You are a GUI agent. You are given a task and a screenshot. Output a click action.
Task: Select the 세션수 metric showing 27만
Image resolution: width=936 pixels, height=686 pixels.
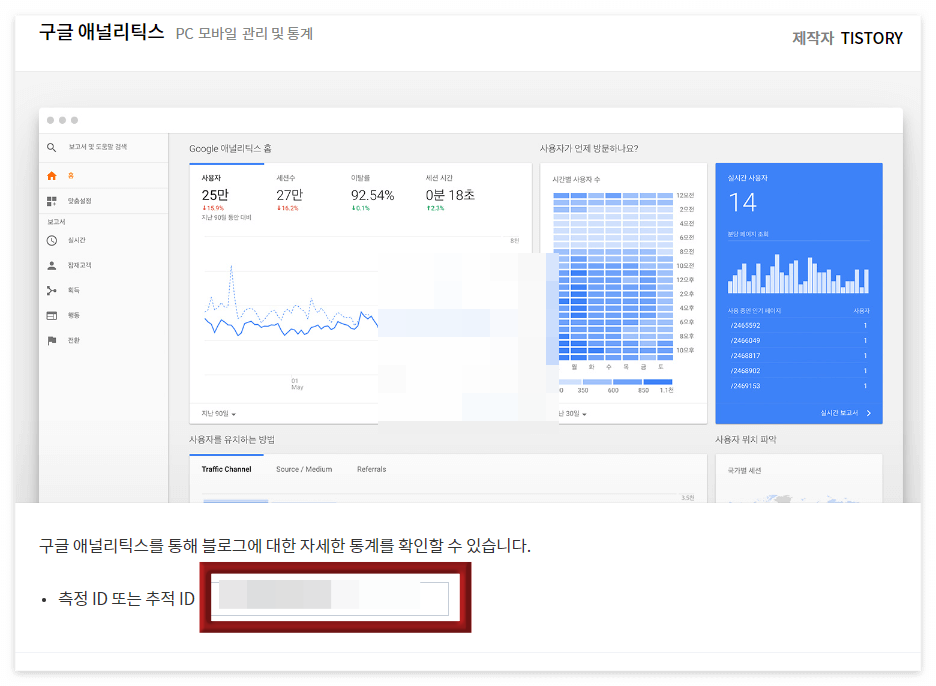290,193
